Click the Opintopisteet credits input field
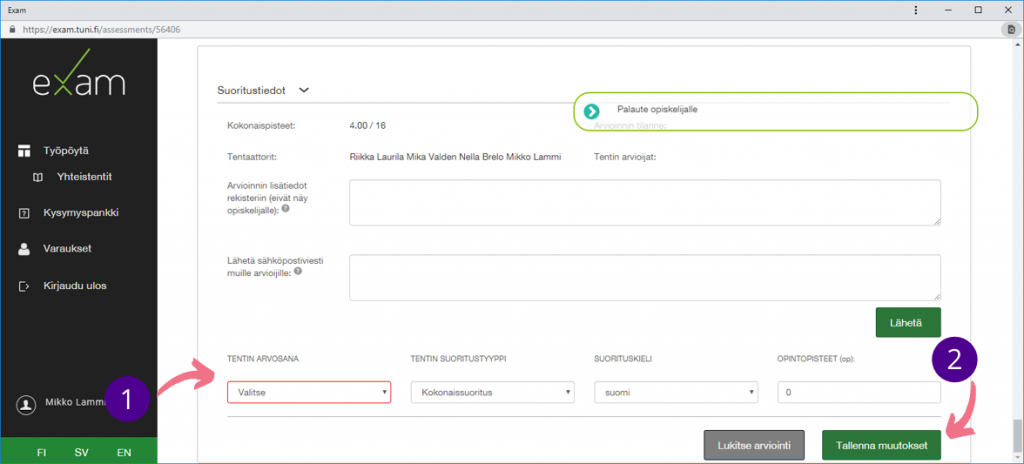Image resolution: width=1024 pixels, height=464 pixels. coord(858,393)
